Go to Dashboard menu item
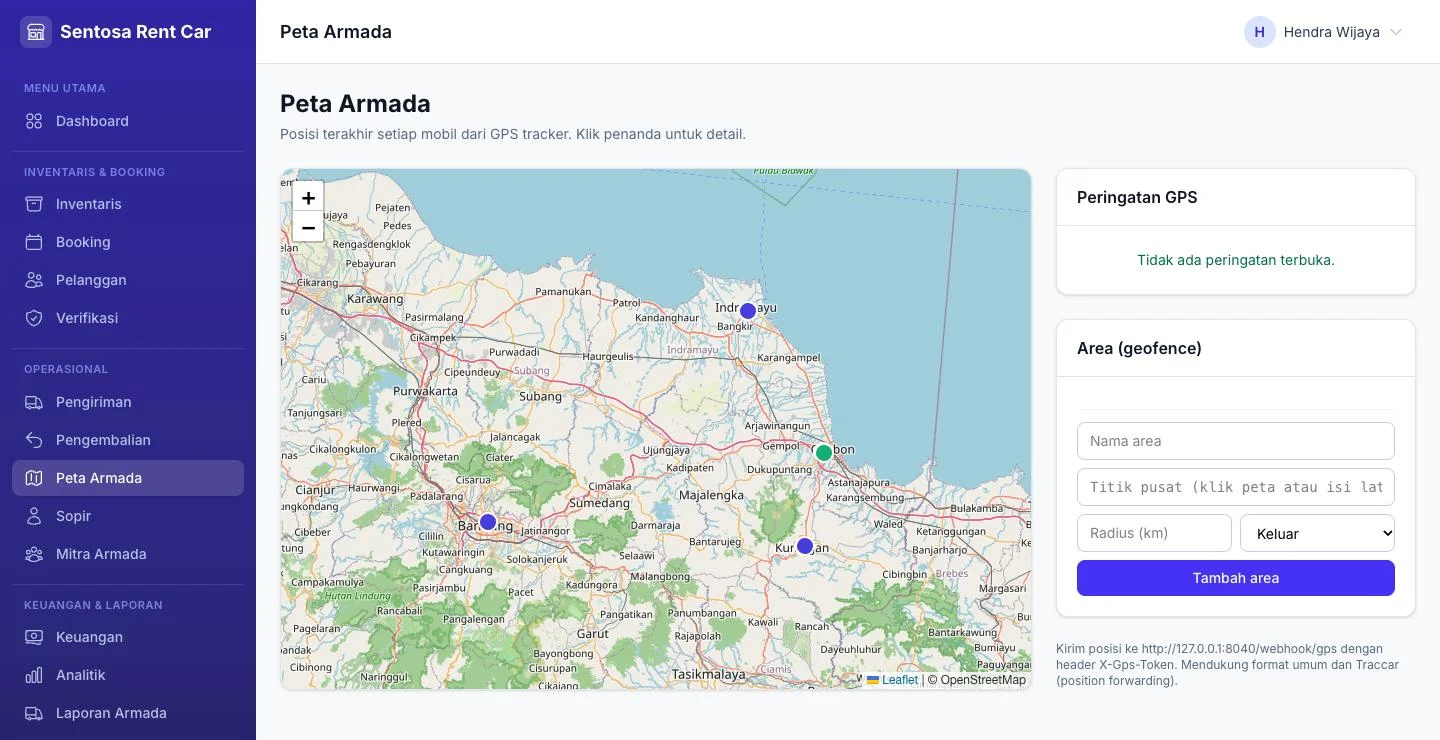 pyautogui.click(x=128, y=121)
